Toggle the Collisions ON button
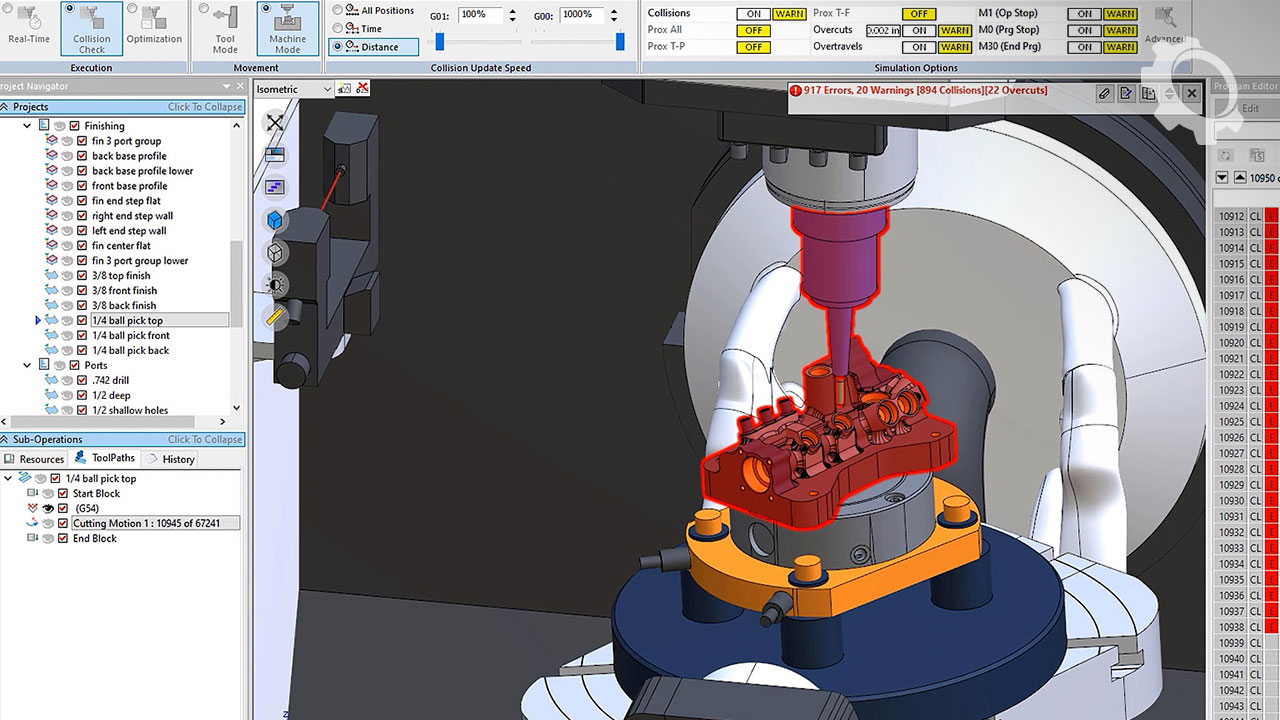The width and height of the screenshot is (1280, 720). coord(753,14)
